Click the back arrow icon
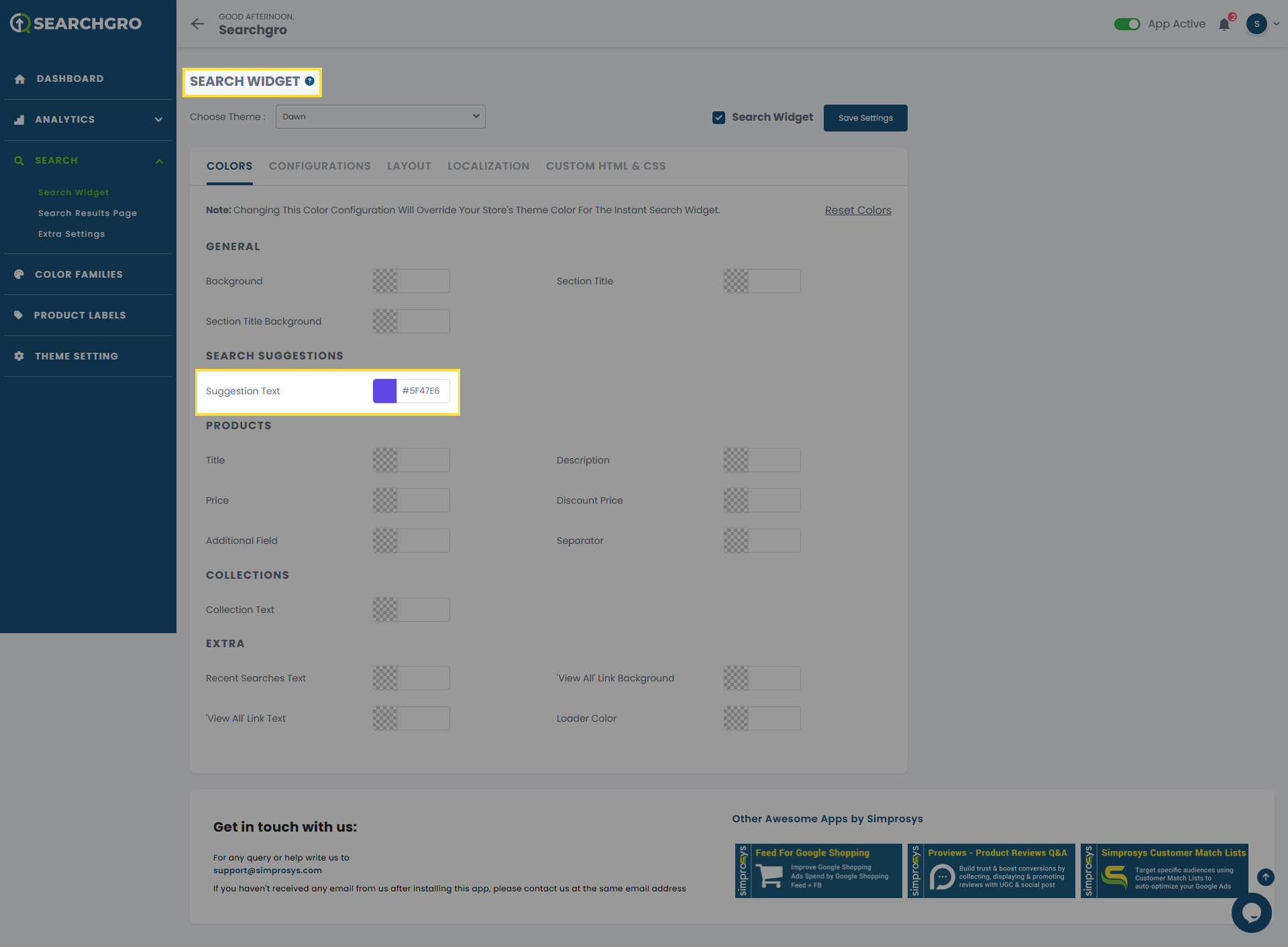Viewport: 1288px width, 947px height. (x=197, y=24)
